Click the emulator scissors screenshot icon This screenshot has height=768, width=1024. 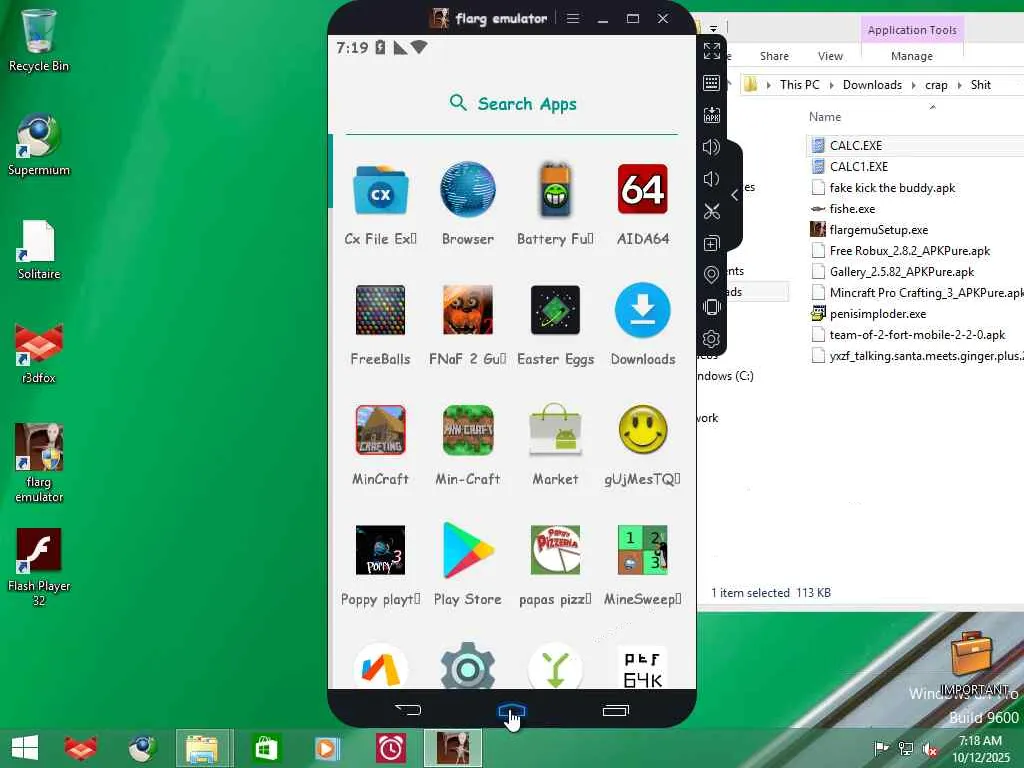(x=712, y=211)
